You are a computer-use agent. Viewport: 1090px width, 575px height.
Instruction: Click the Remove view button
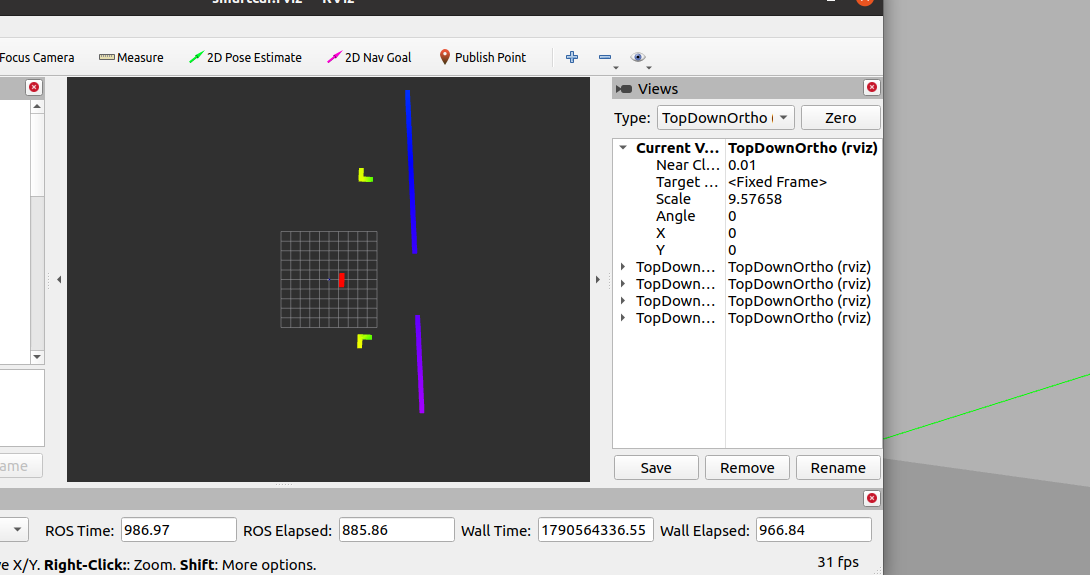click(x=747, y=468)
